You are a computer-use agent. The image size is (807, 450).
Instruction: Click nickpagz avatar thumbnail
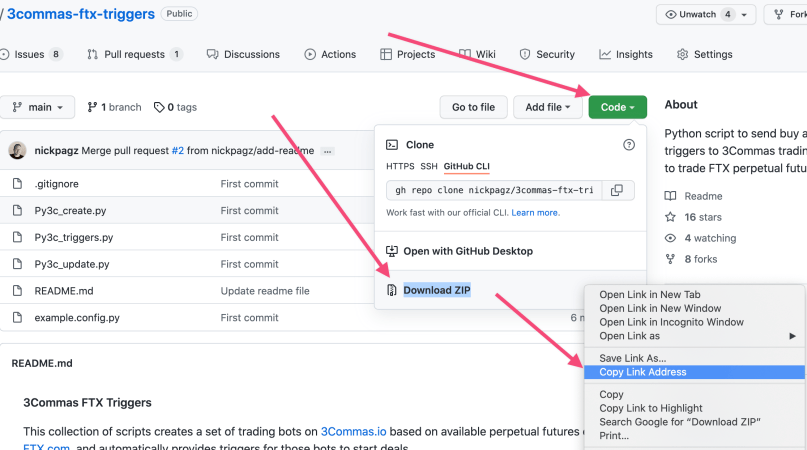tap(17, 150)
